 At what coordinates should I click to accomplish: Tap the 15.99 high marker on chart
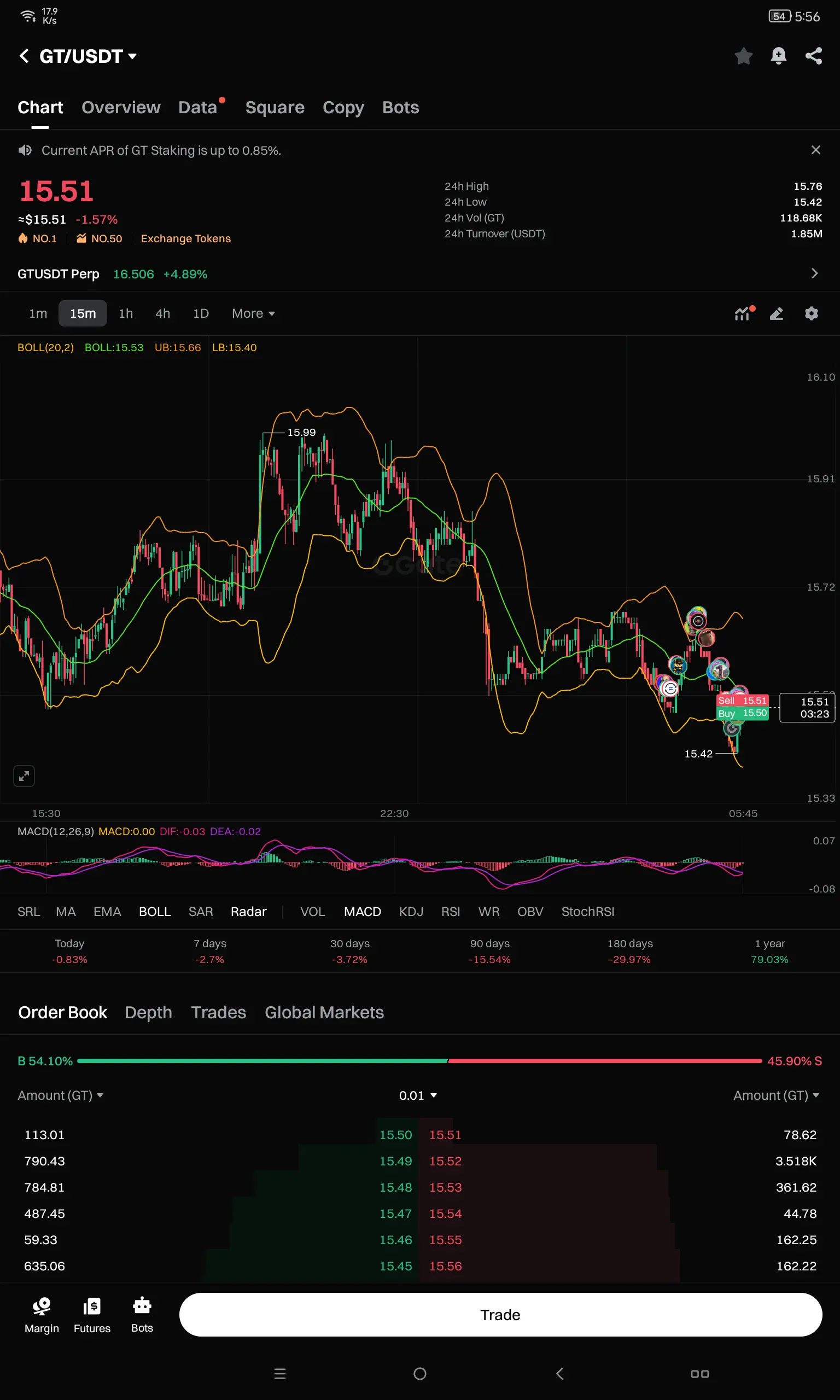[x=301, y=433]
